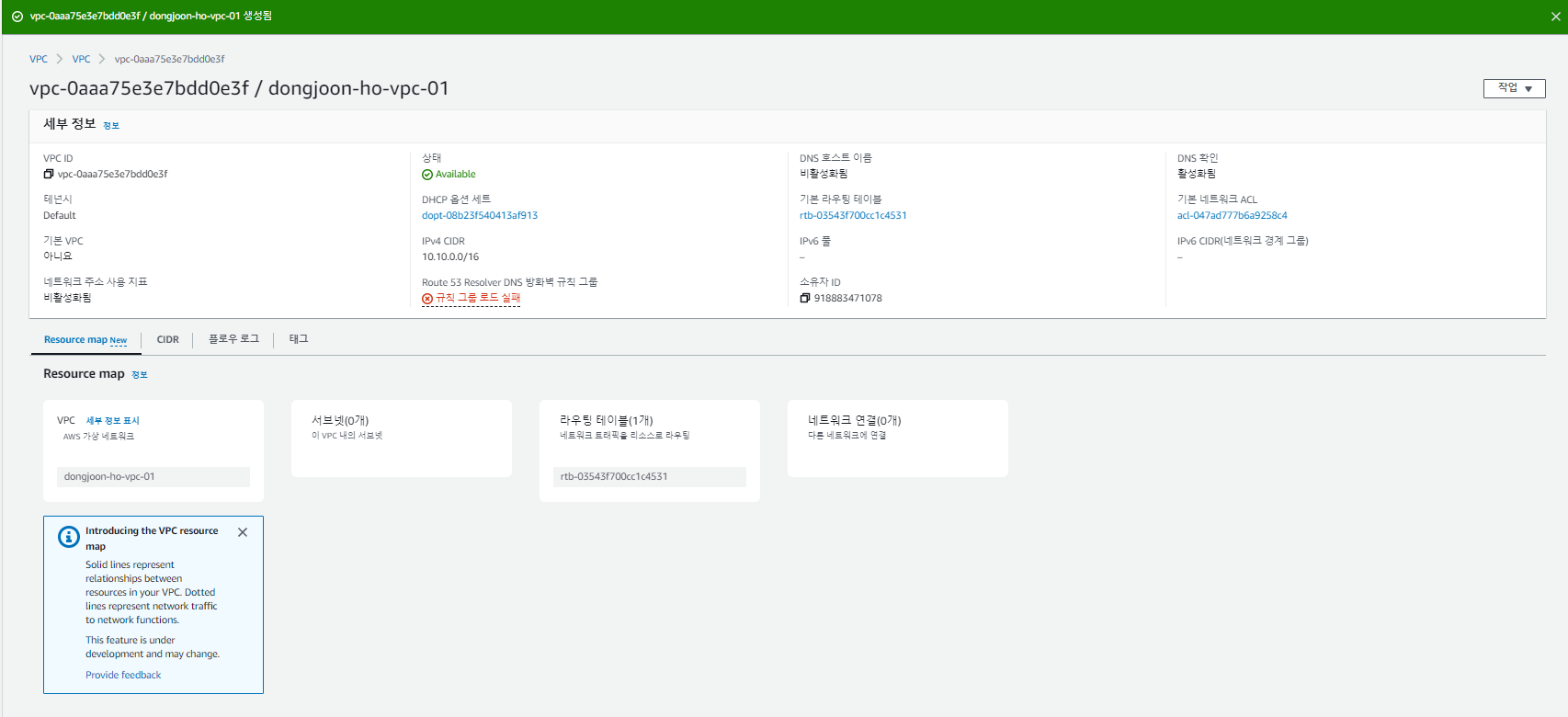Select dongjoon-ho-vpc-01 in the VPC card
This screenshot has width=1568, height=717.
[153, 476]
